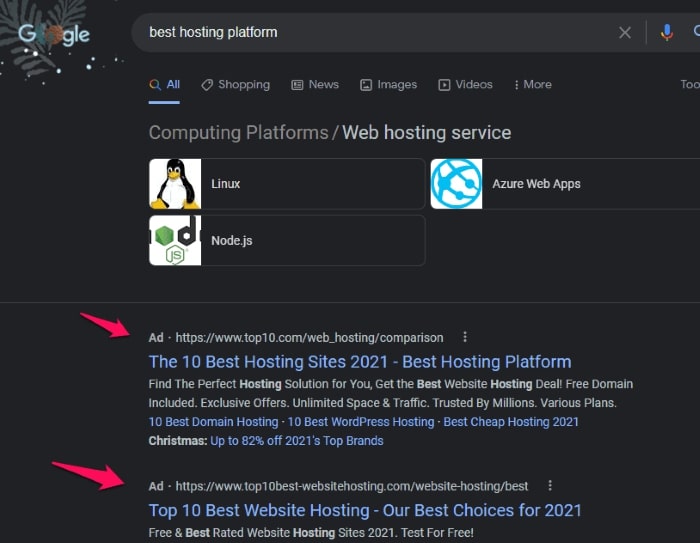Click the Azure Web Apps globe icon
This screenshot has width=700, height=543.
click(456, 184)
